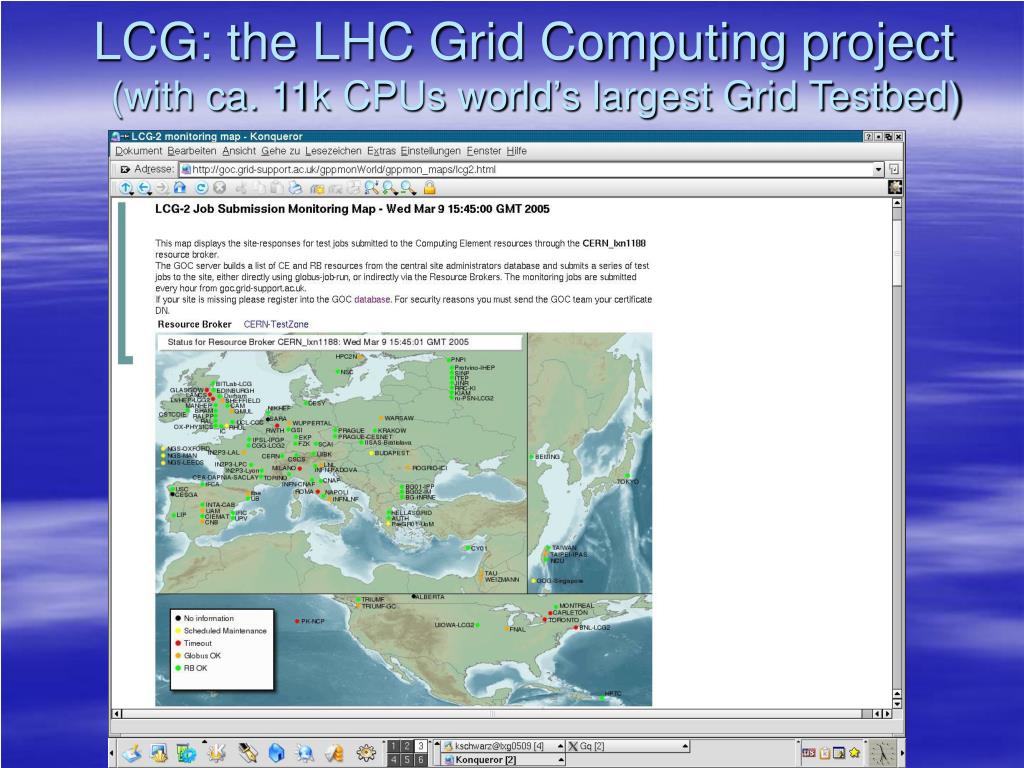Open the Home page icon
The image size is (1024, 768).
point(180,188)
